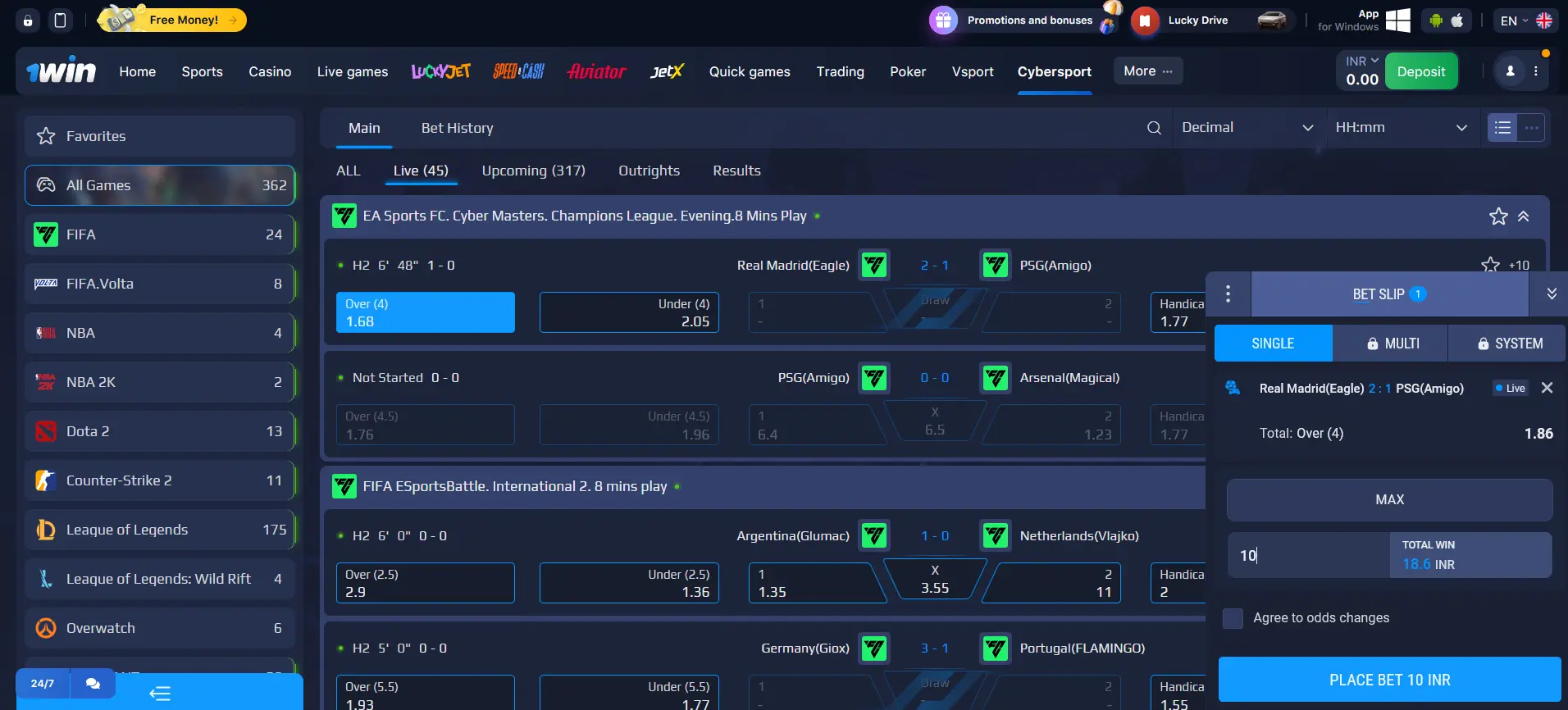Open the INR currency dropdown
The image size is (1568, 710).
(1362, 61)
